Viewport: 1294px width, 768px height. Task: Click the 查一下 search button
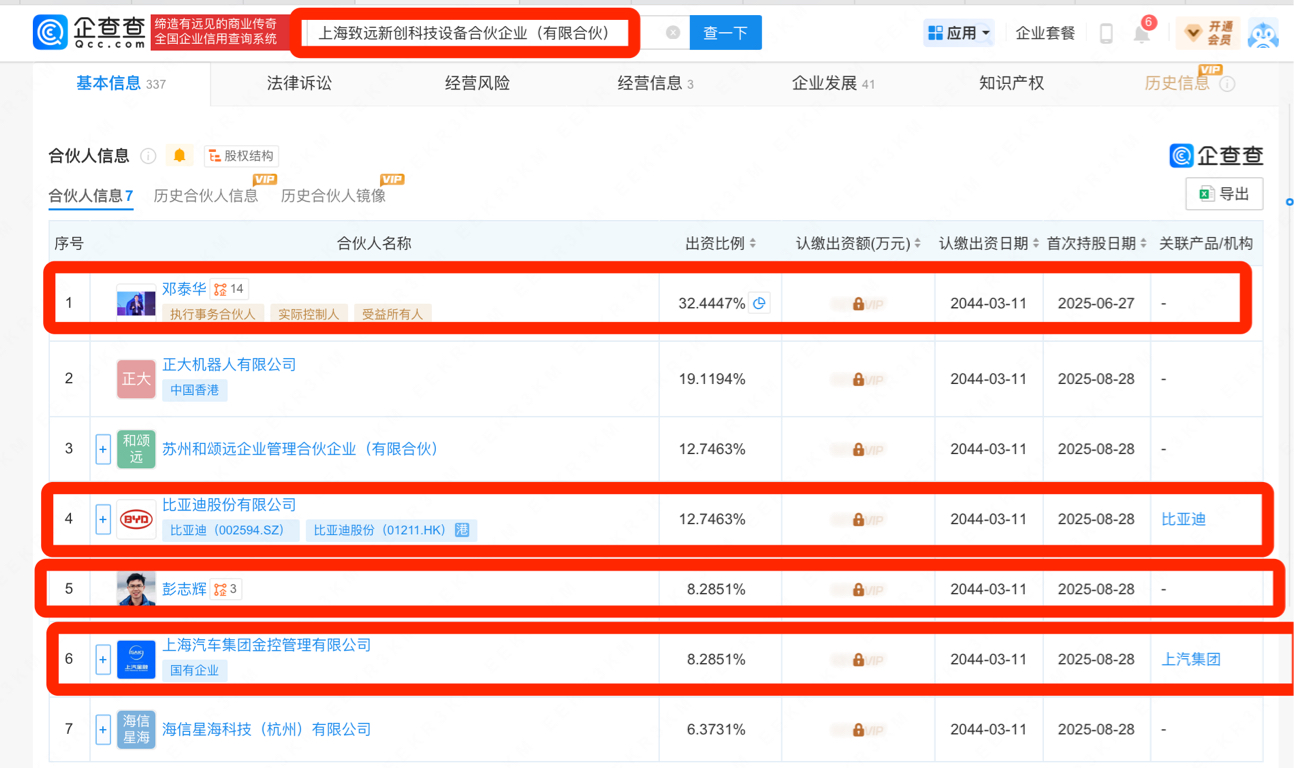coord(725,33)
